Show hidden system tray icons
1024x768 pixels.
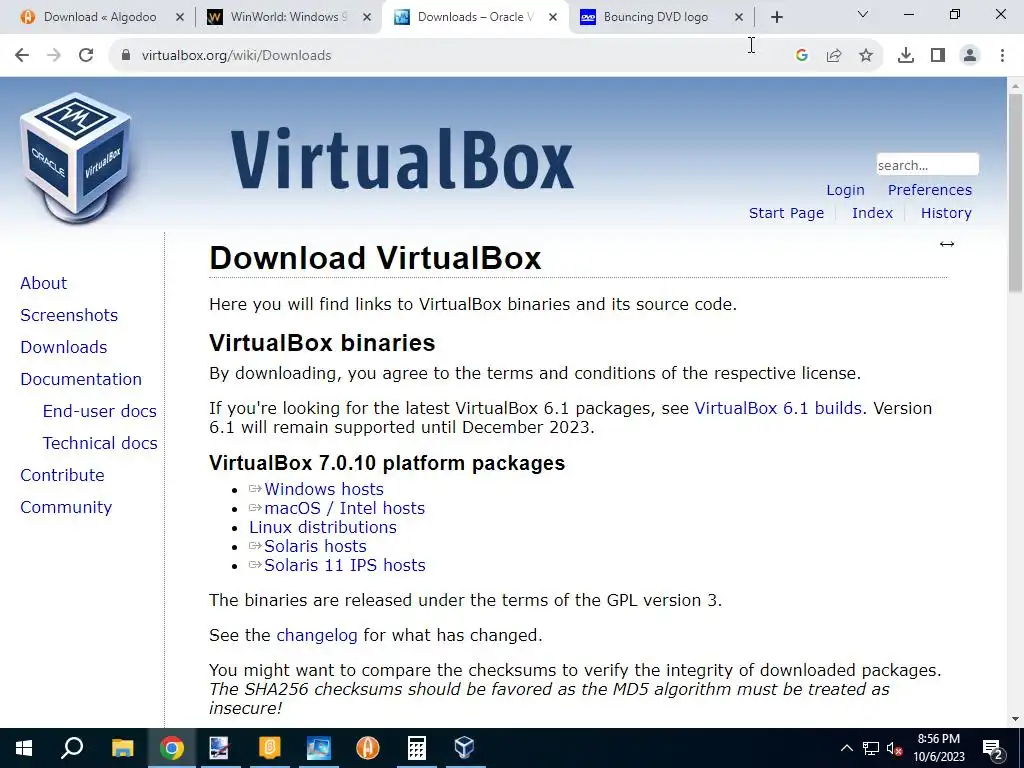pos(846,748)
